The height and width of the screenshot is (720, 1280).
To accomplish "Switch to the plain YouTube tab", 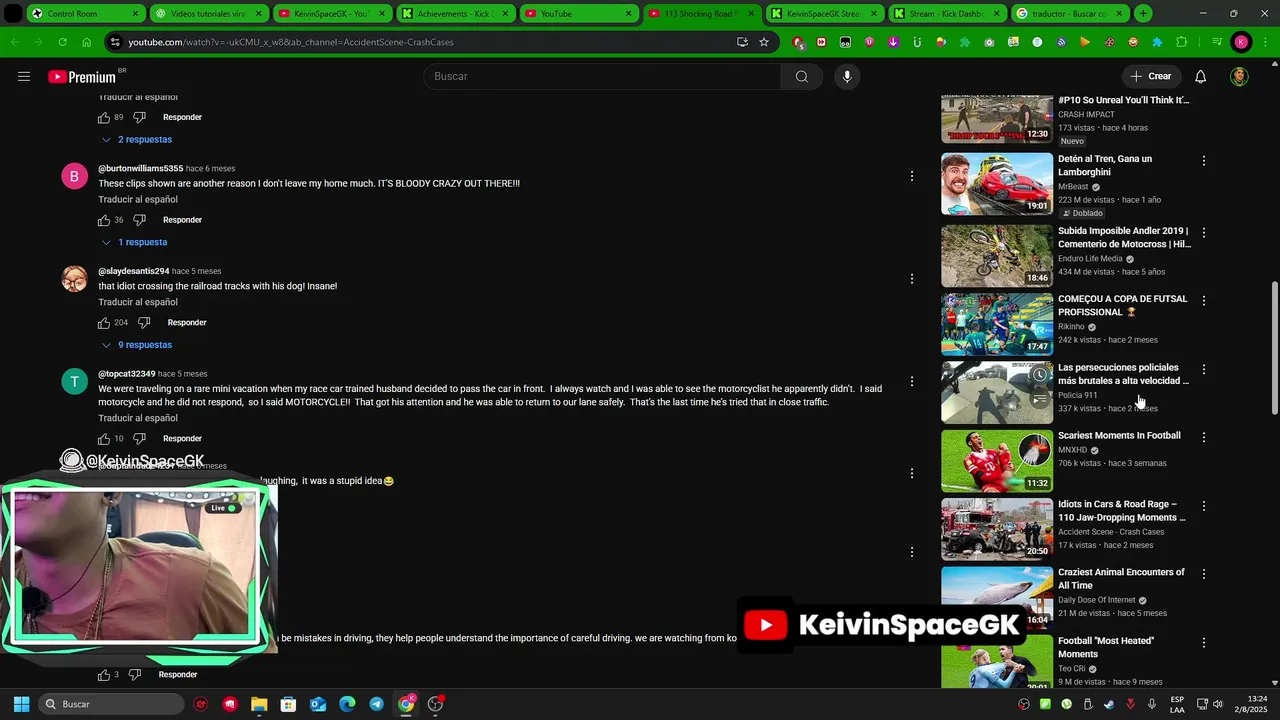I will tap(577, 14).
